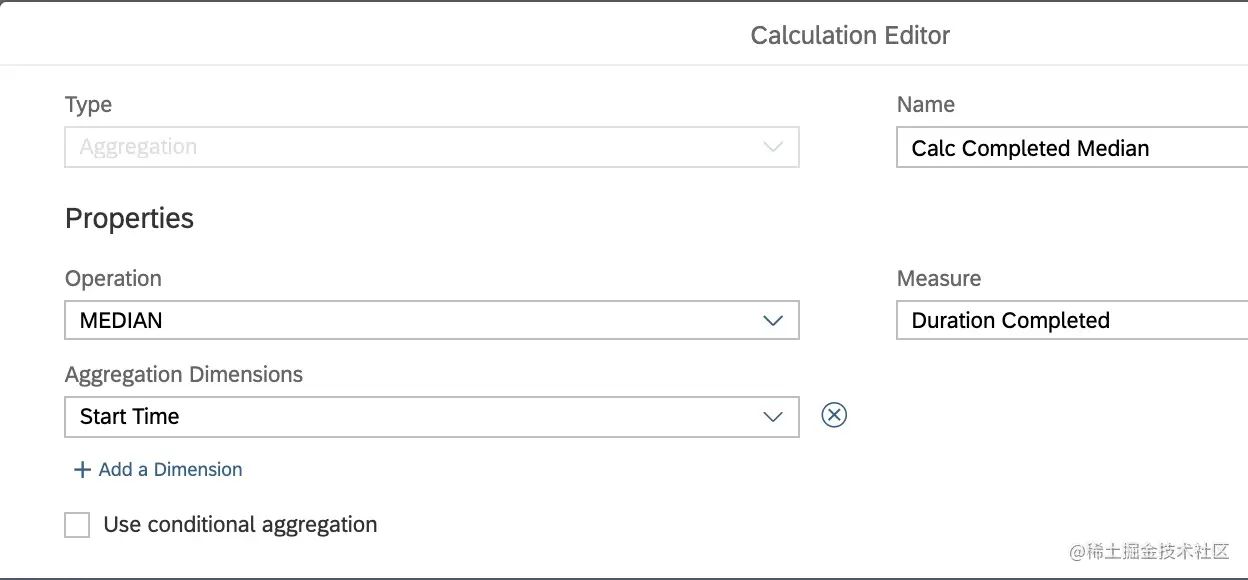This screenshot has height=580, width=1248.
Task: Click the chevron arrow in the Operation box
Action: (x=772, y=321)
